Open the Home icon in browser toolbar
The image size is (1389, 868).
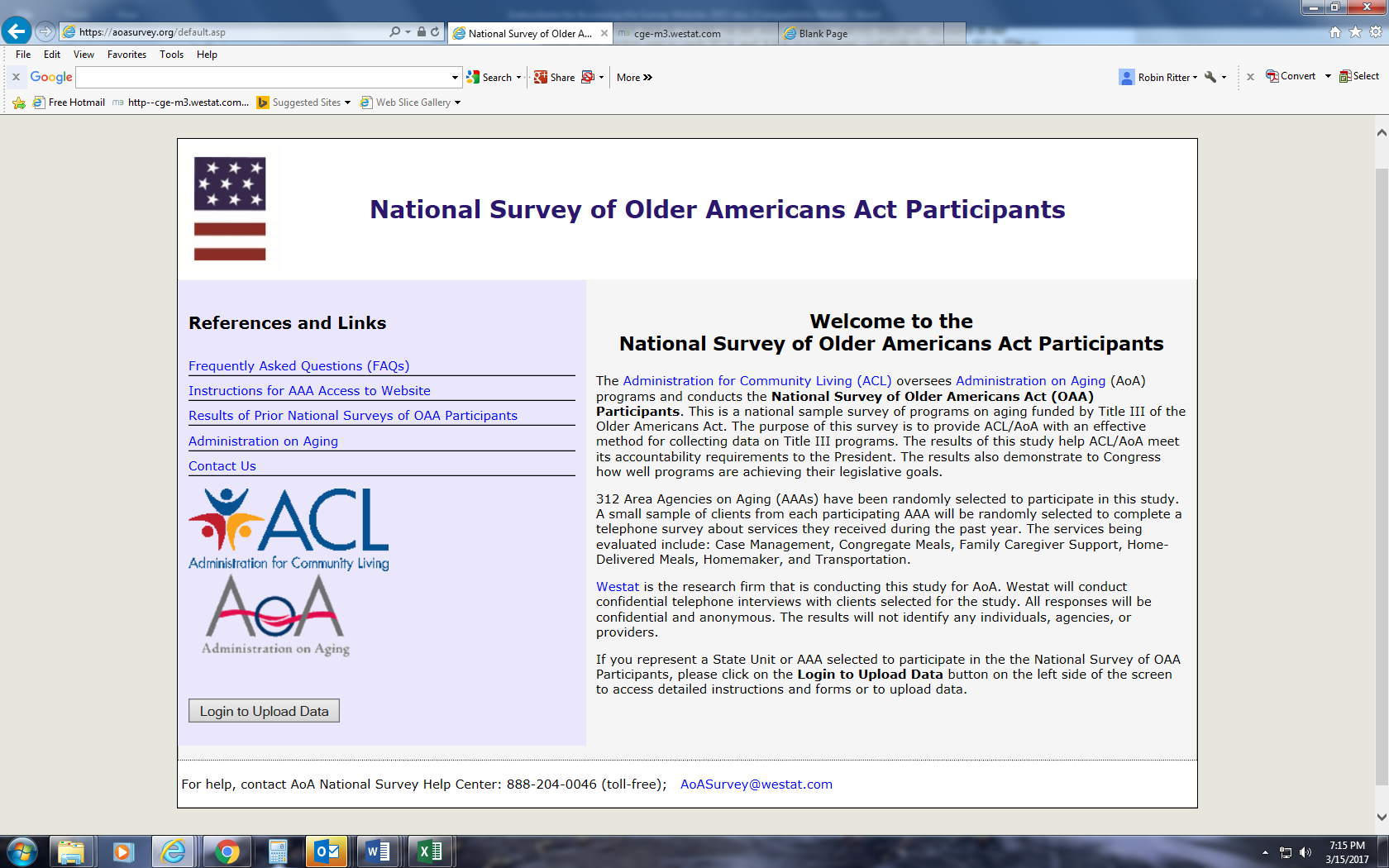1334,32
